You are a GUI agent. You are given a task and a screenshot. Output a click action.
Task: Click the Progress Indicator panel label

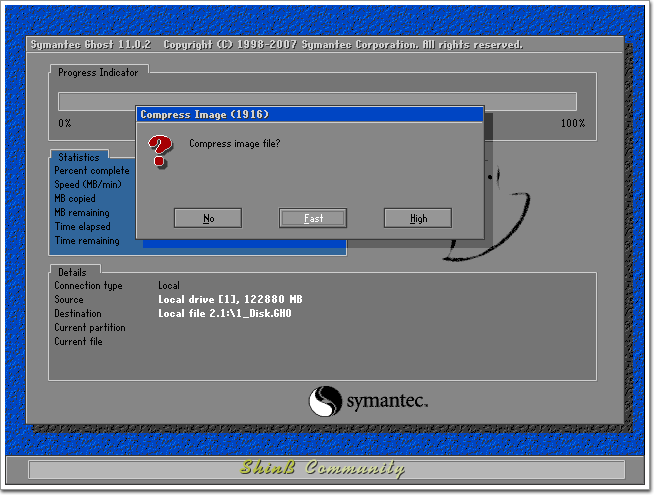click(x=98, y=73)
